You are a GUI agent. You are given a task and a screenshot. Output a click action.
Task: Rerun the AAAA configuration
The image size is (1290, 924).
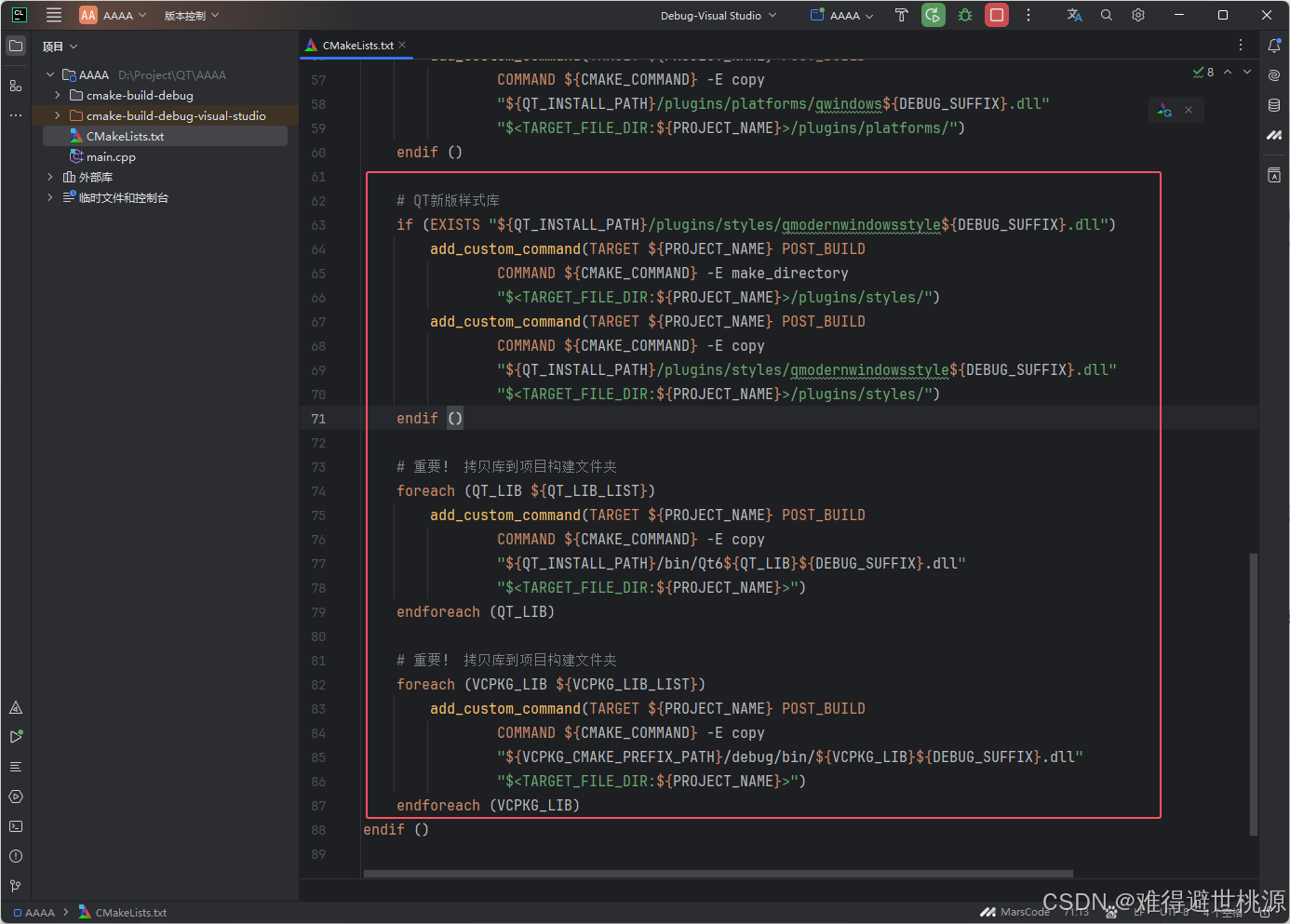[934, 15]
